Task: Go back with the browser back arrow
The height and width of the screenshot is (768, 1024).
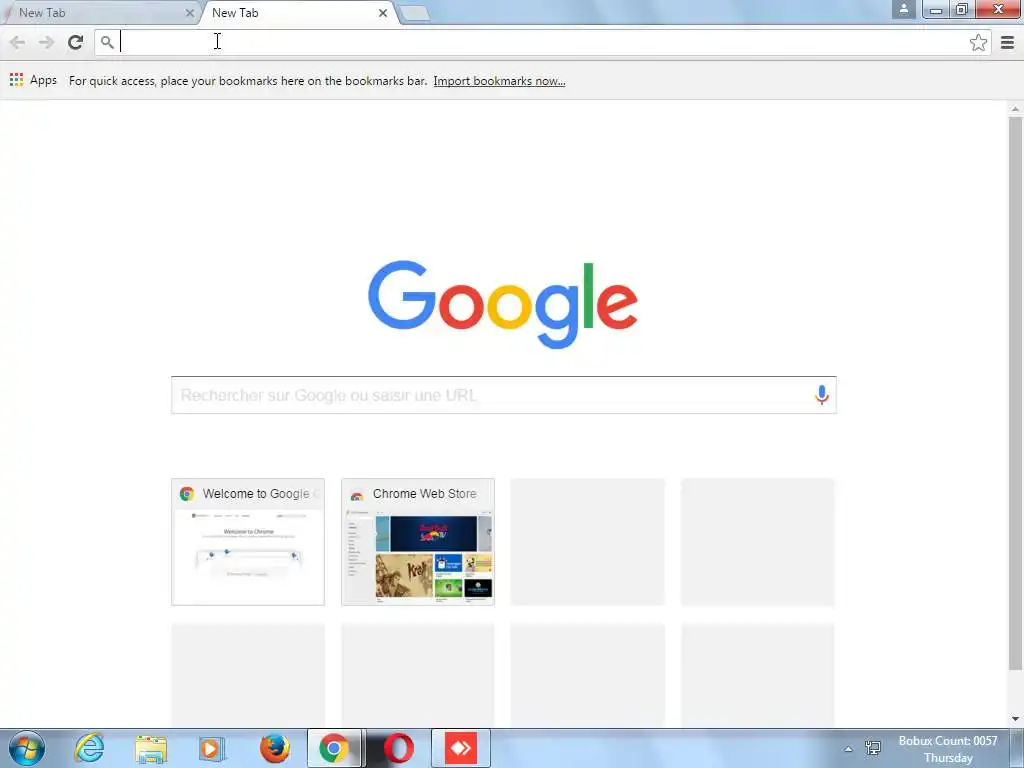Action: click(18, 42)
